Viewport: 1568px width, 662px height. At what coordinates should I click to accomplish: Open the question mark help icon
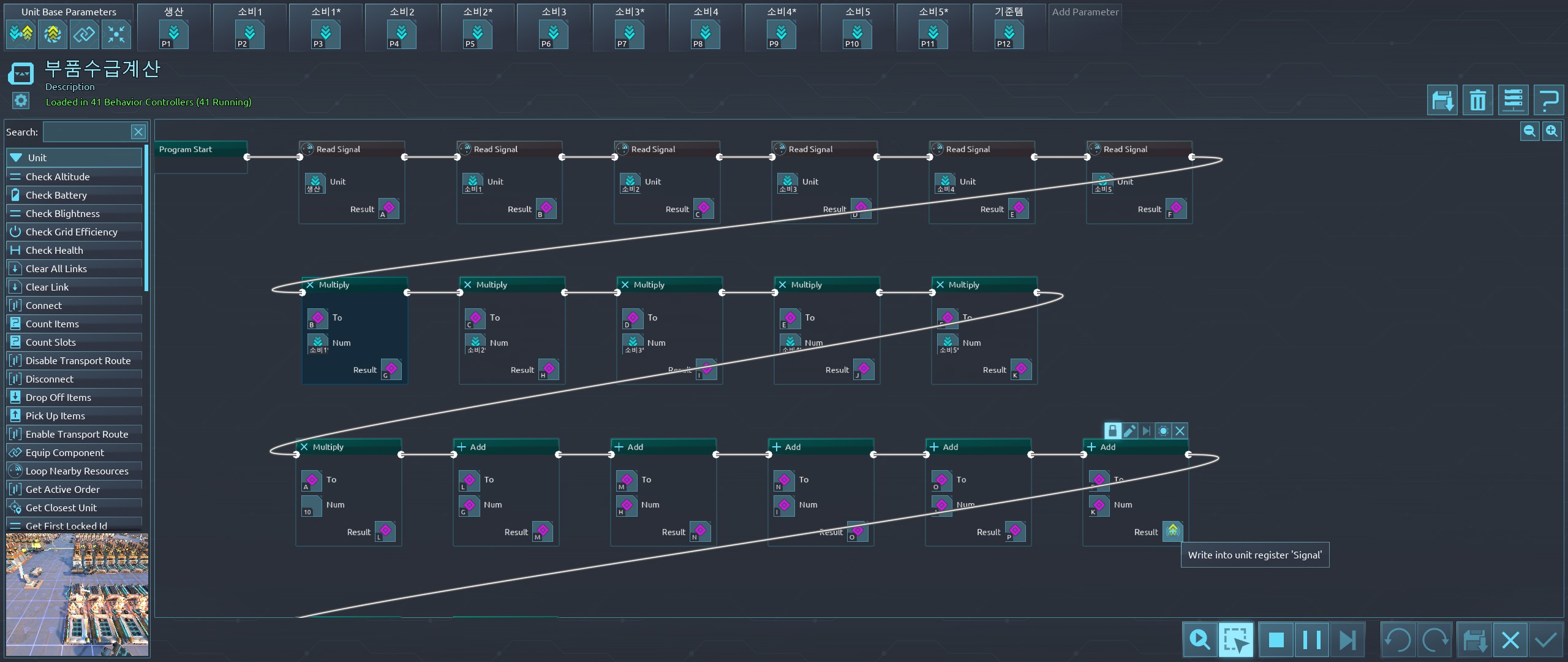pyautogui.click(x=1549, y=100)
